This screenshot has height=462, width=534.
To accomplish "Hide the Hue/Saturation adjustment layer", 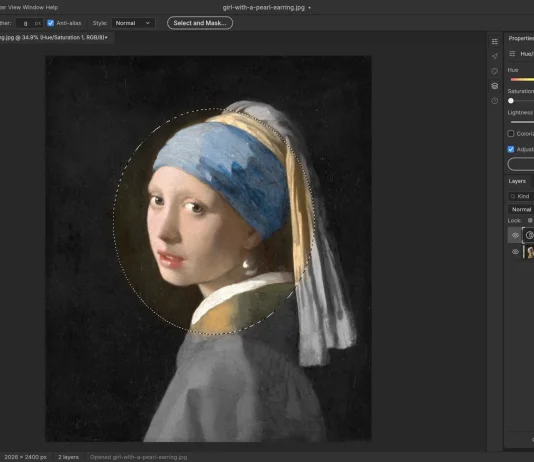I will (x=515, y=235).
